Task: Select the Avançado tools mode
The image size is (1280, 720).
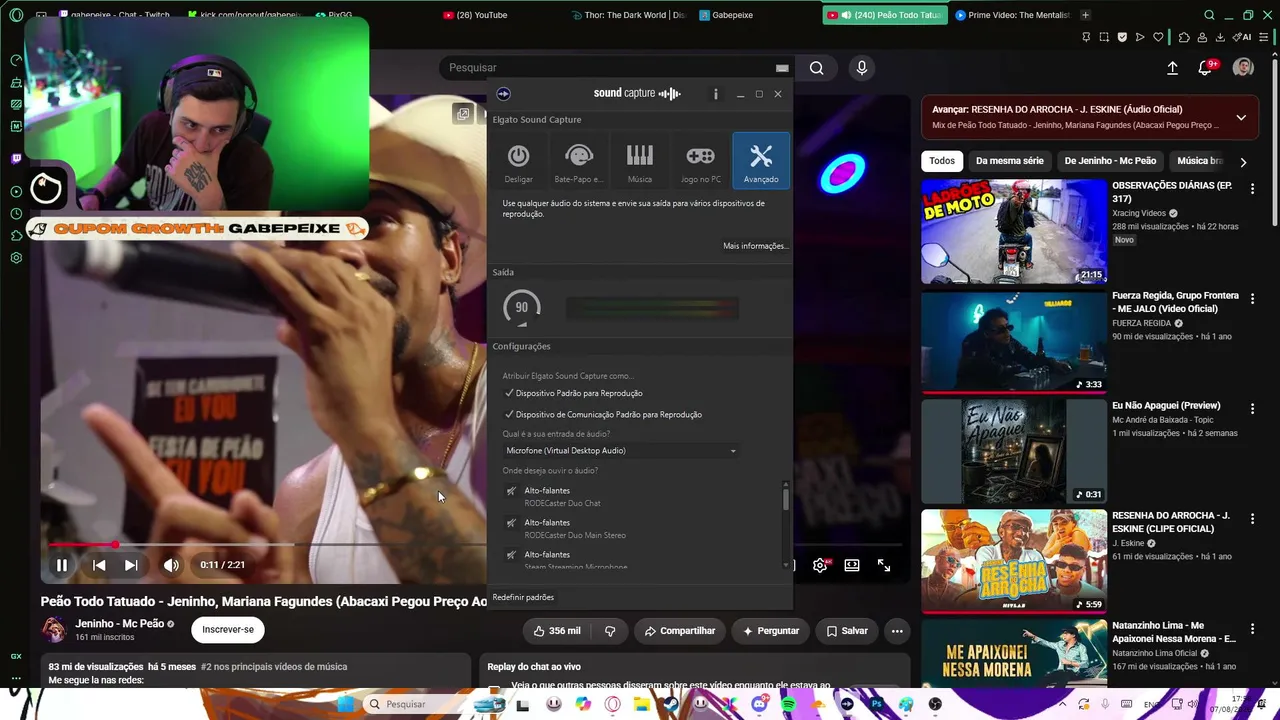Action: click(761, 160)
